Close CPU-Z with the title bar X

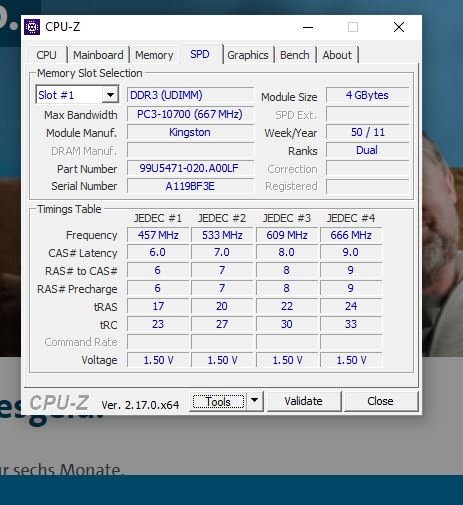tap(399, 27)
